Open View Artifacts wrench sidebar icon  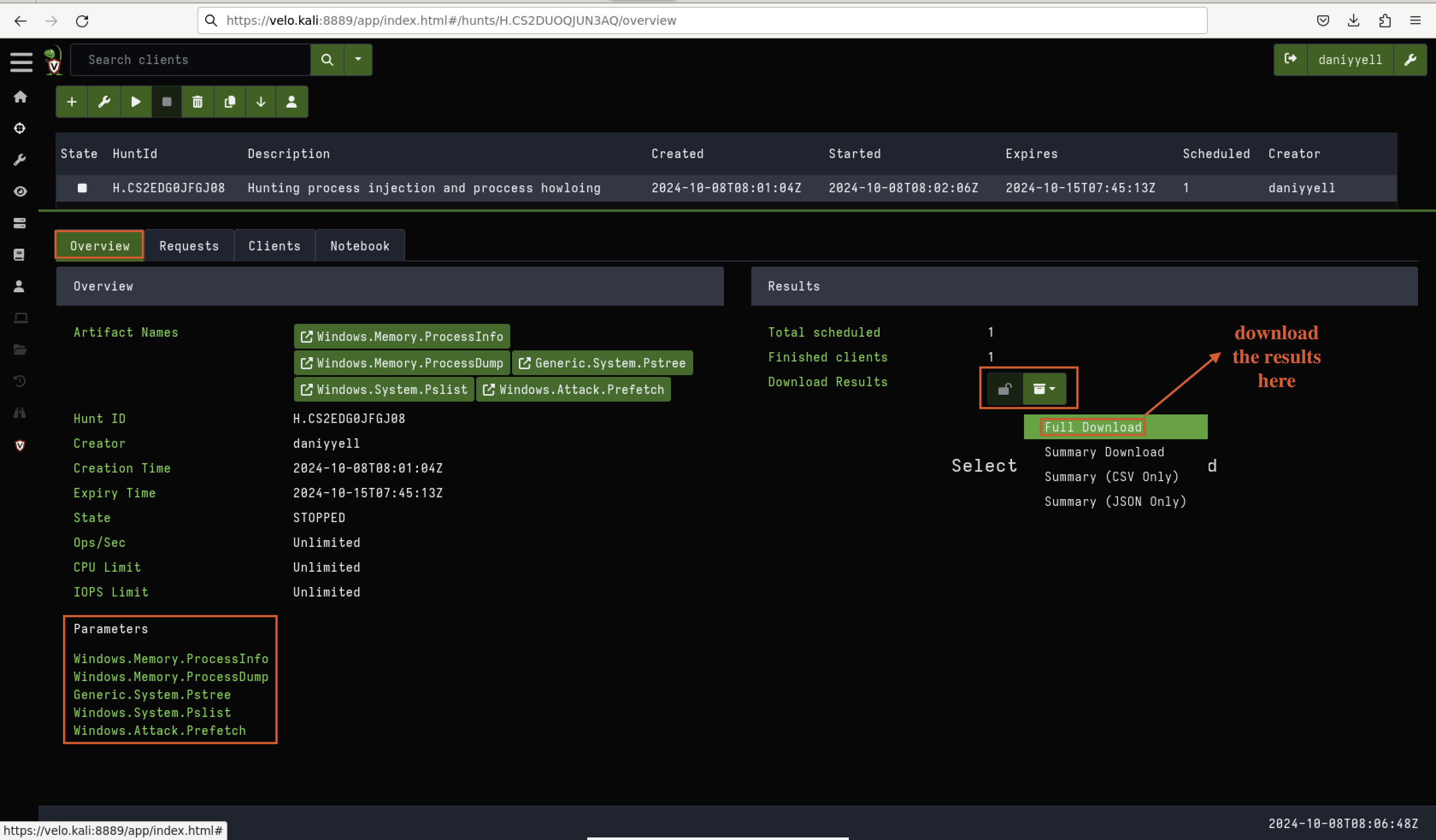(x=20, y=160)
